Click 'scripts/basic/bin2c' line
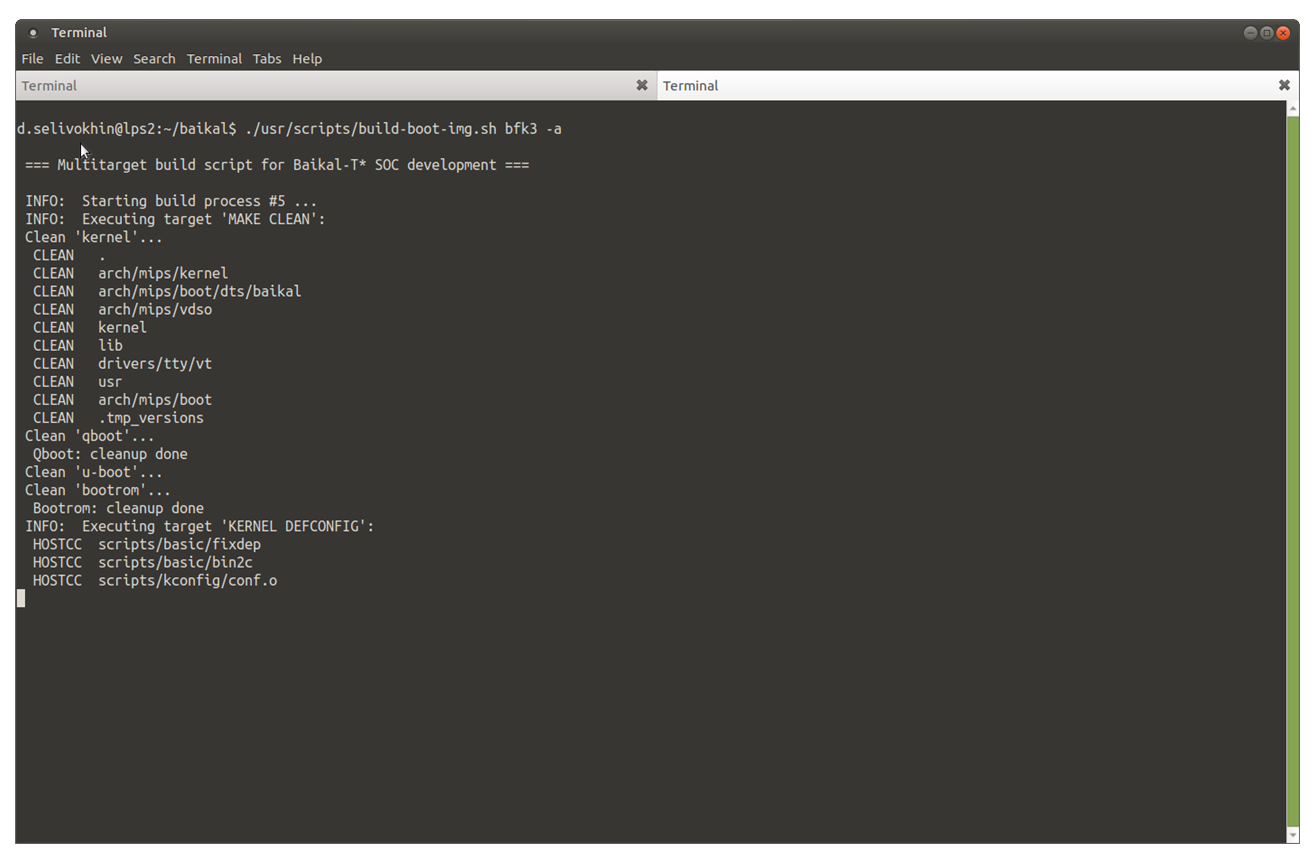Screen dimensions: 1314x866 (143, 562)
